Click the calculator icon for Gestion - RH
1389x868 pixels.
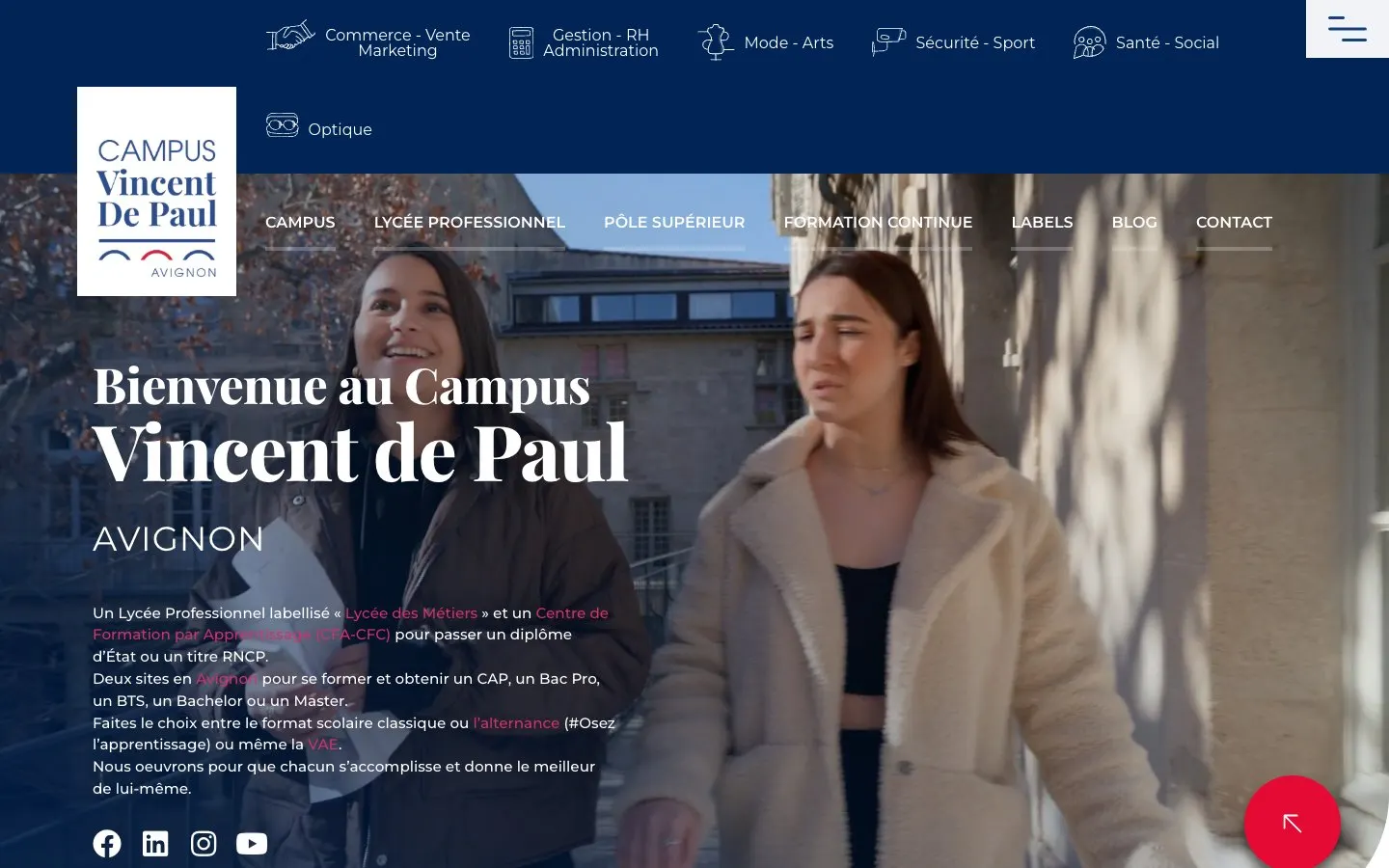coord(521,42)
